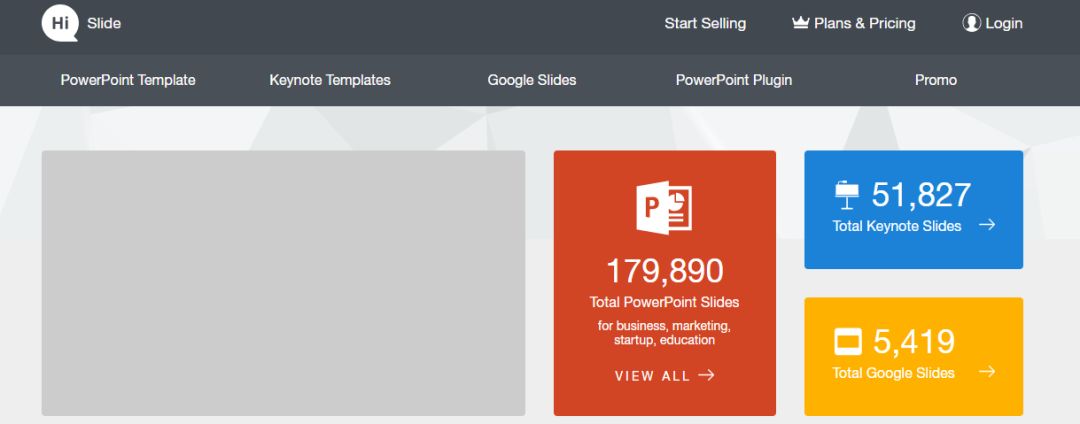Open the Promo menu item
The image size is (1080, 424).
pyautogui.click(x=935, y=80)
